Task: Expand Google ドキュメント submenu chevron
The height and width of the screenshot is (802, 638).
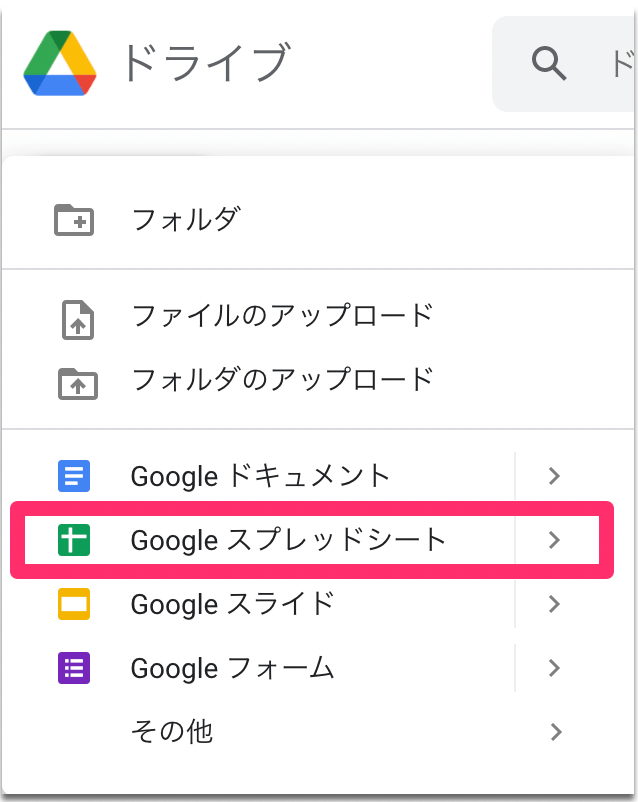Action: (554, 476)
